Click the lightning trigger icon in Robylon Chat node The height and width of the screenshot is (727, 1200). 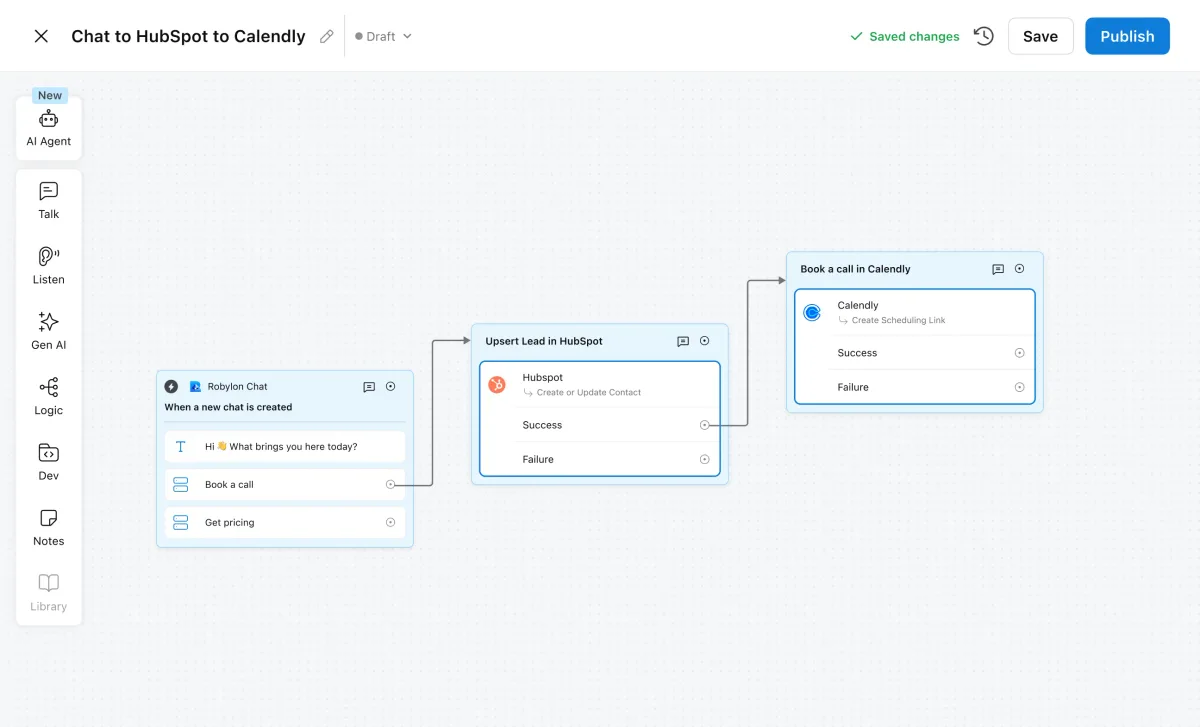click(x=171, y=386)
